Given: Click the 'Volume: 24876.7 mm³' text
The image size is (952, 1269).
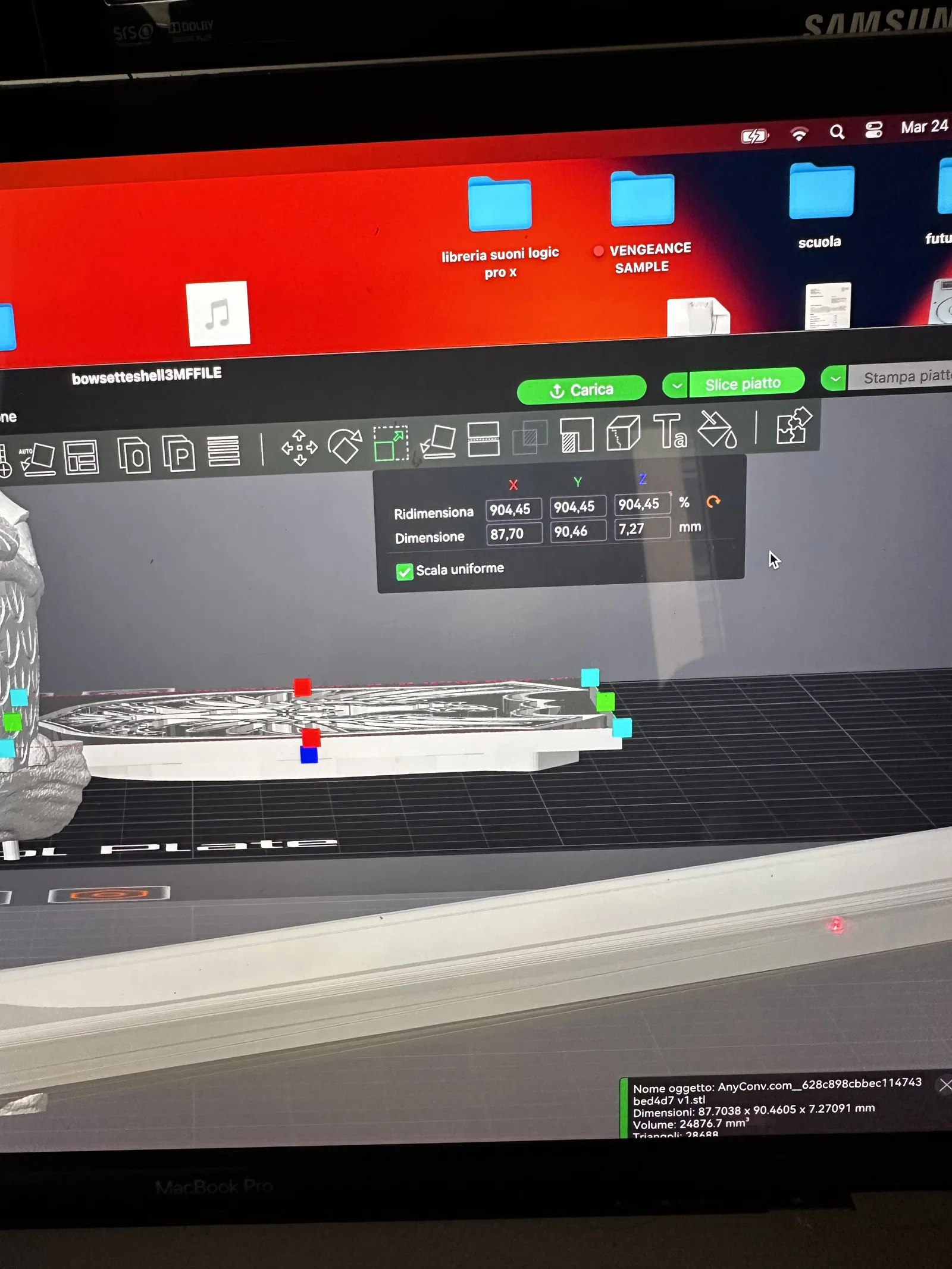Looking at the screenshot, I should (691, 1124).
